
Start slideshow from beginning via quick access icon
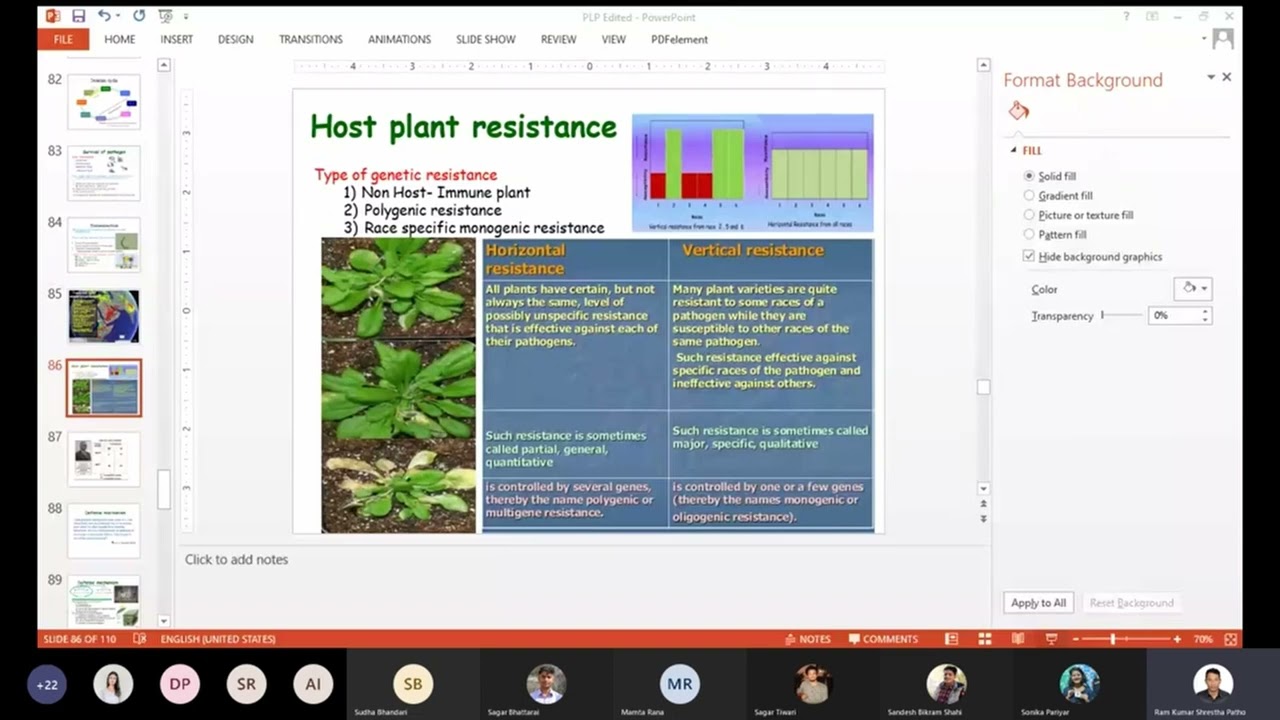(165, 16)
